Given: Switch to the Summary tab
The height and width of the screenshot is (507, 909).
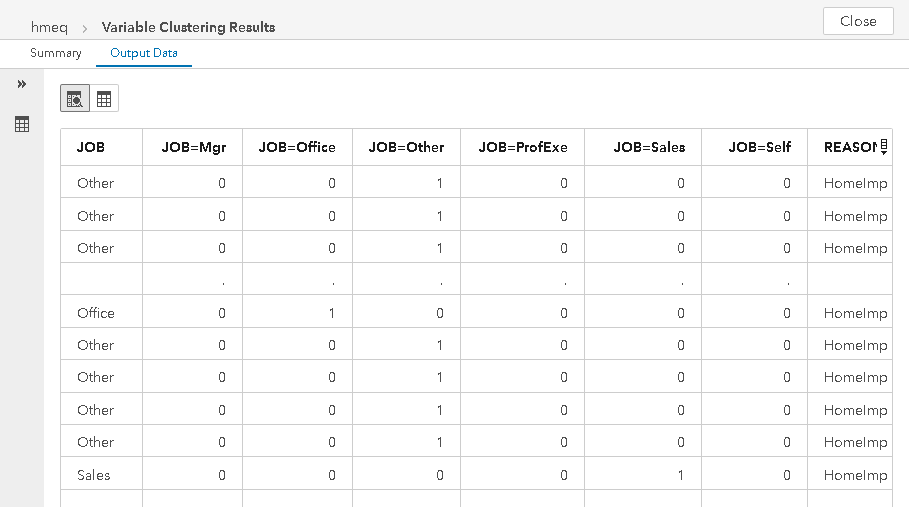Looking at the screenshot, I should click(56, 53).
